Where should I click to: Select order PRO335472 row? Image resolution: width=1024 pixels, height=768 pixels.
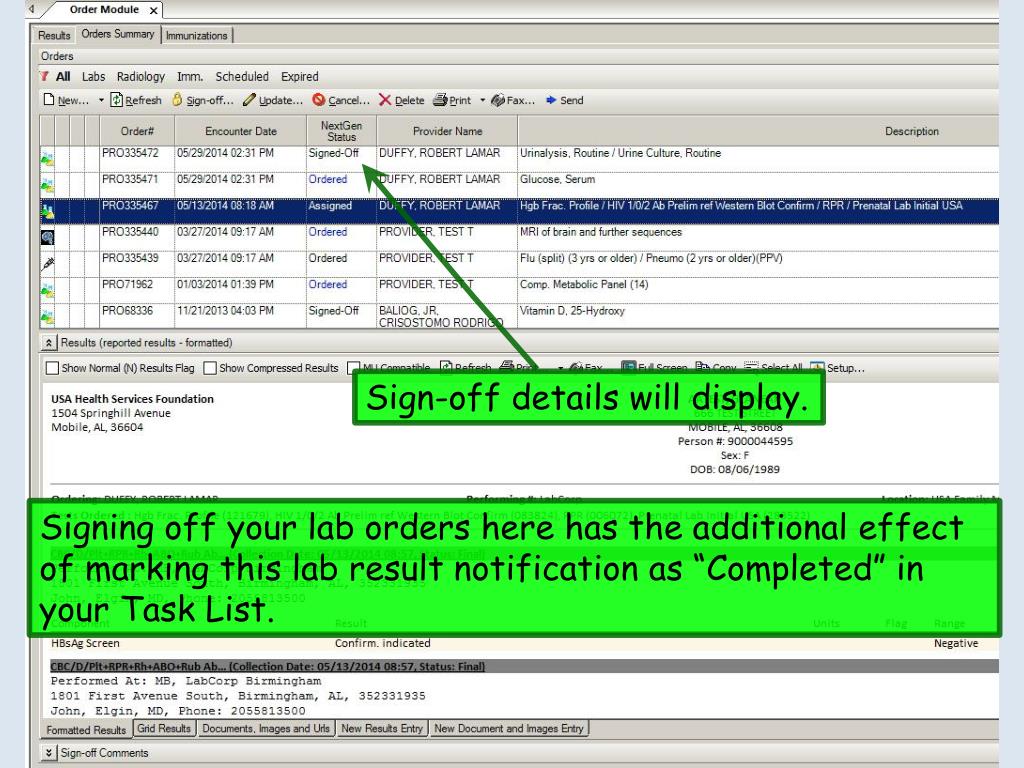tap(519, 159)
